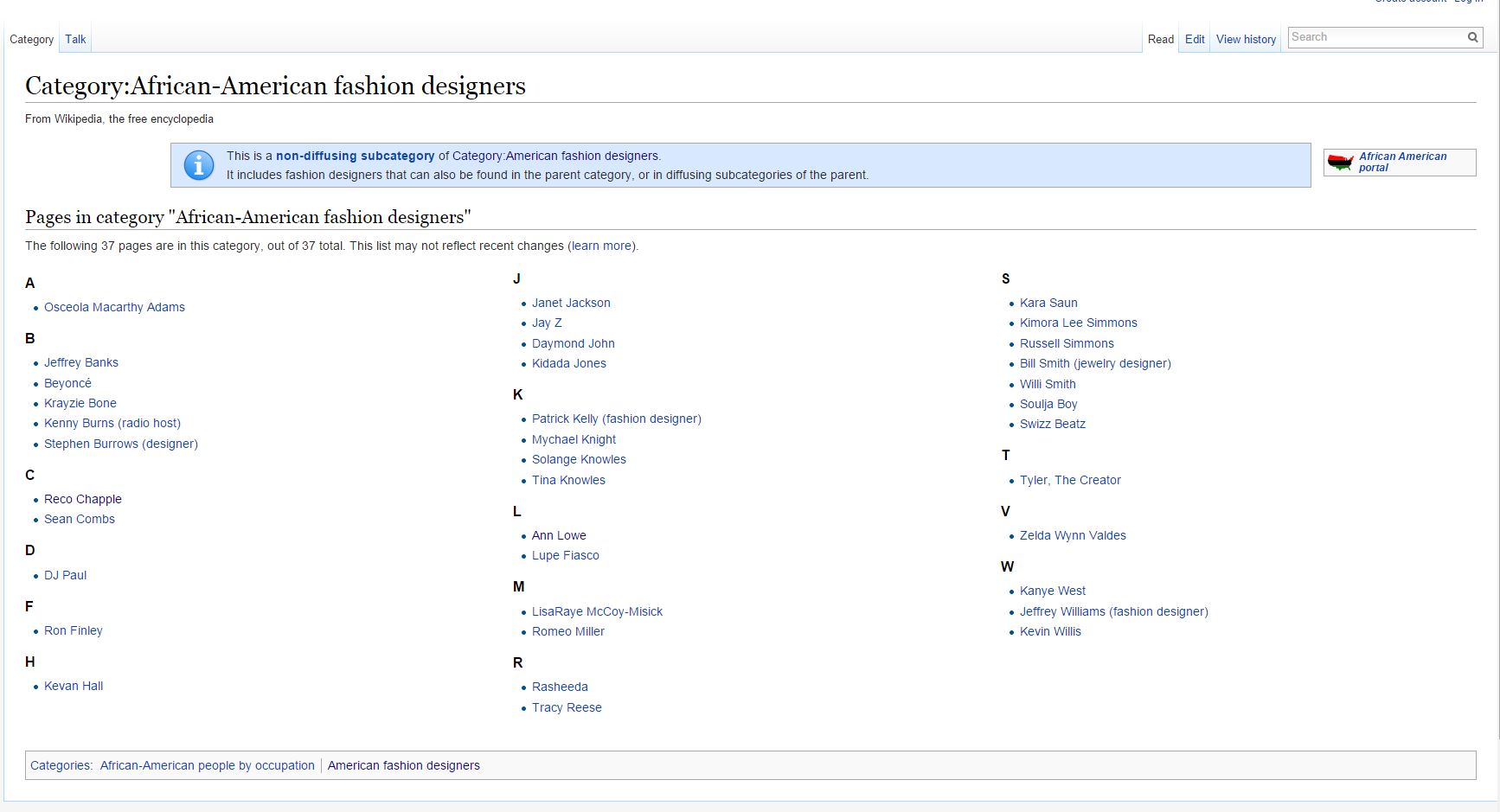
Task: Open the Reco Chapple link
Action: [83, 499]
